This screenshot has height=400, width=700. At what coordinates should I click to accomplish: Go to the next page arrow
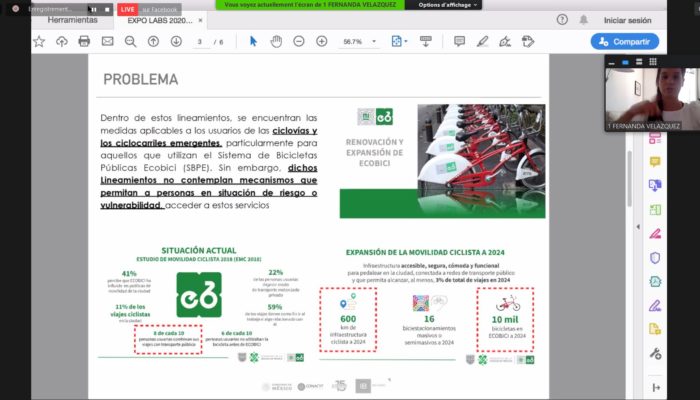pos(176,42)
